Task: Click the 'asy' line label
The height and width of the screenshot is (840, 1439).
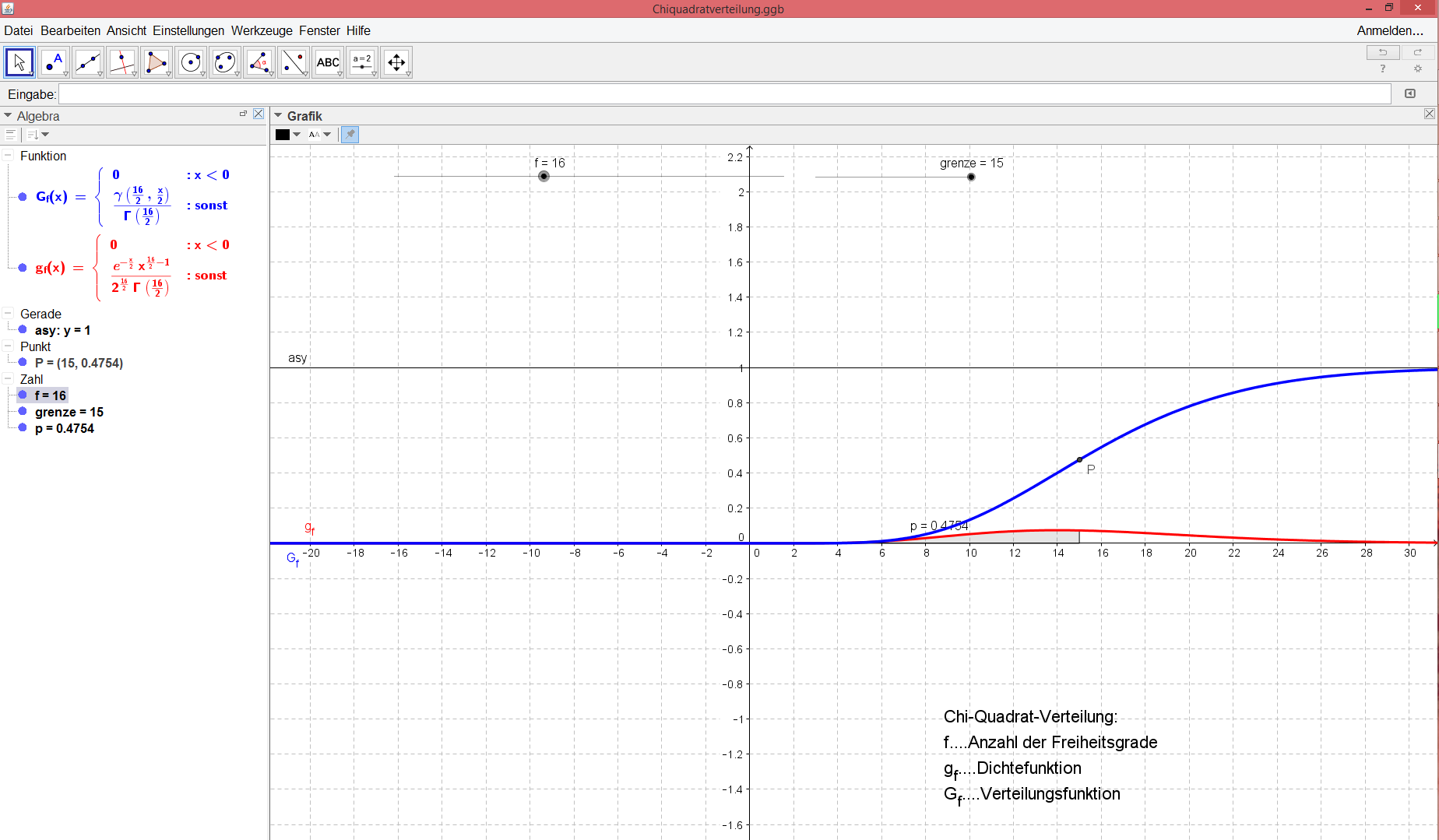Action: [297, 358]
